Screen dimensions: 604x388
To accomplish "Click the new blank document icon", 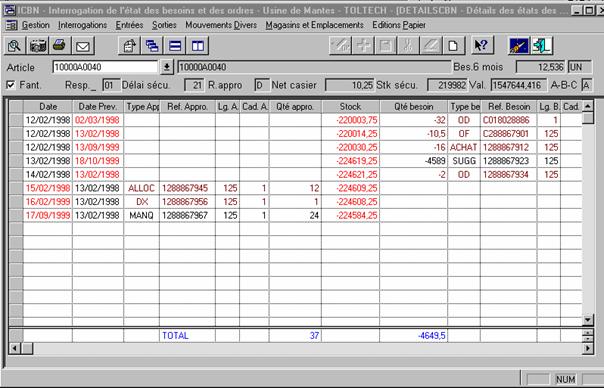I will [453, 46].
